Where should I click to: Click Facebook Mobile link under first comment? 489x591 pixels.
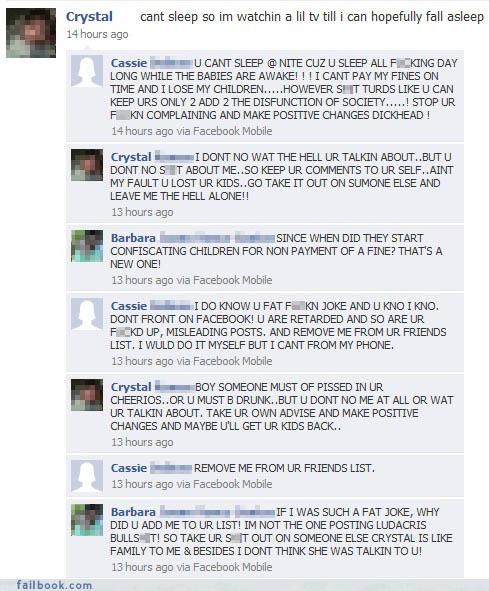click(x=232, y=131)
